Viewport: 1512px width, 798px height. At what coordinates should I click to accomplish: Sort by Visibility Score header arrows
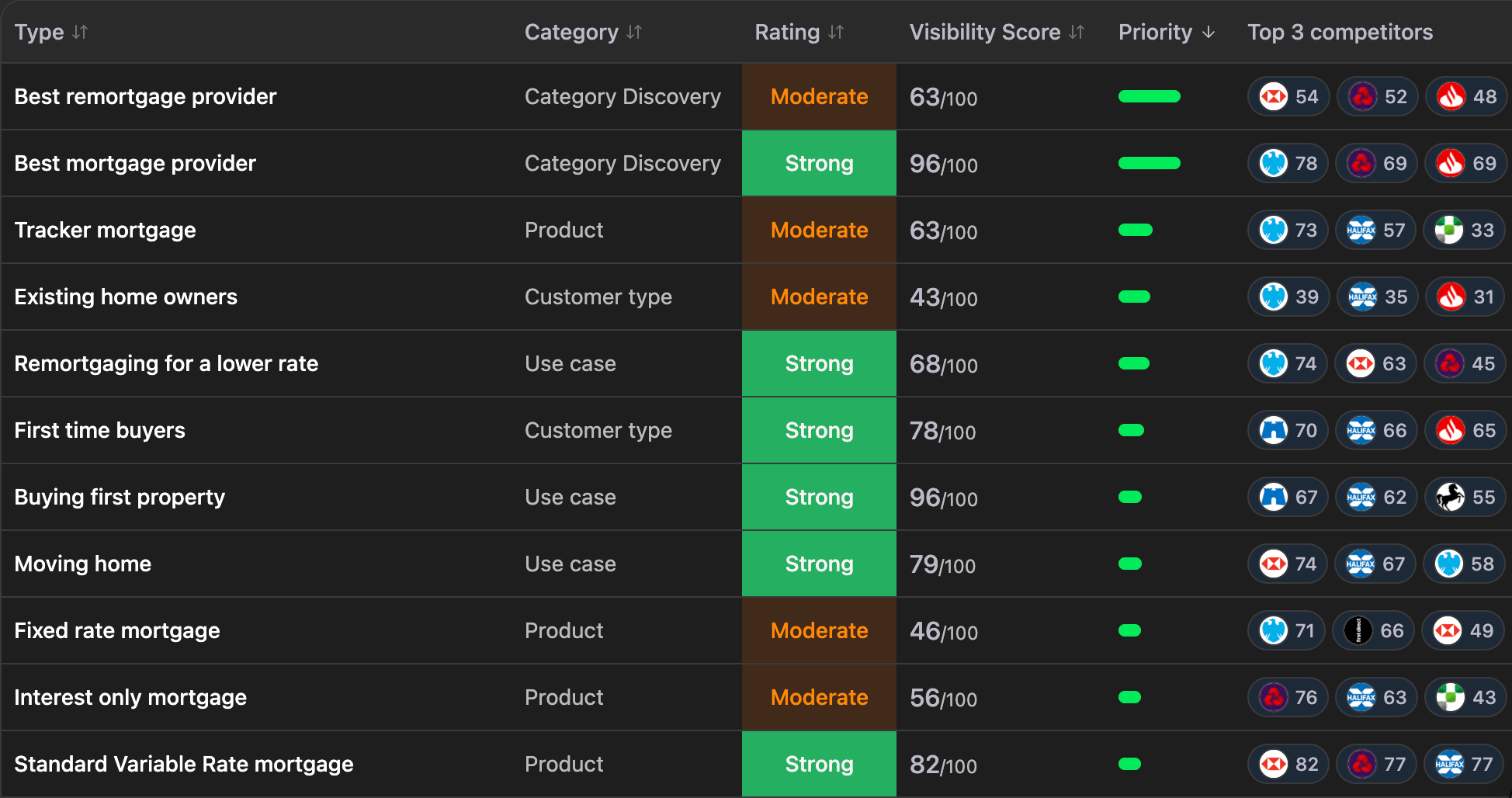point(1076,32)
